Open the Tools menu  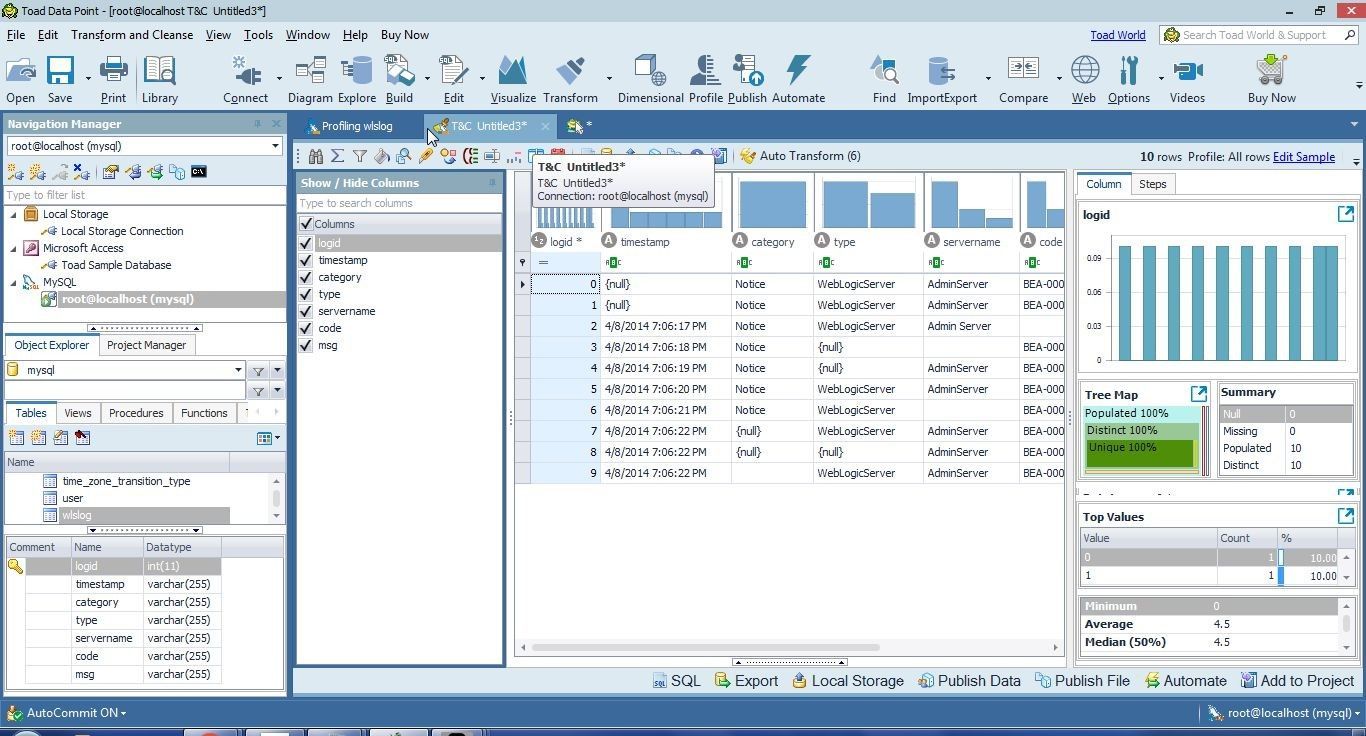(x=258, y=35)
